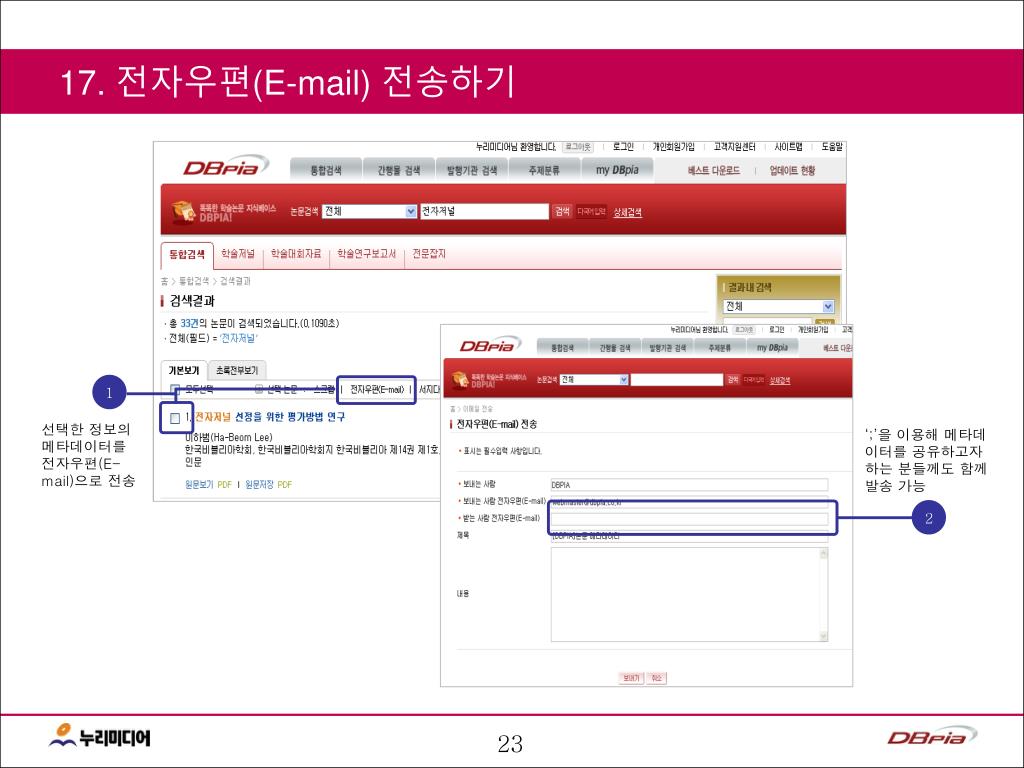Switch to the 전문잡지 tab
Viewport: 1024px width, 768px height.
tap(429, 254)
